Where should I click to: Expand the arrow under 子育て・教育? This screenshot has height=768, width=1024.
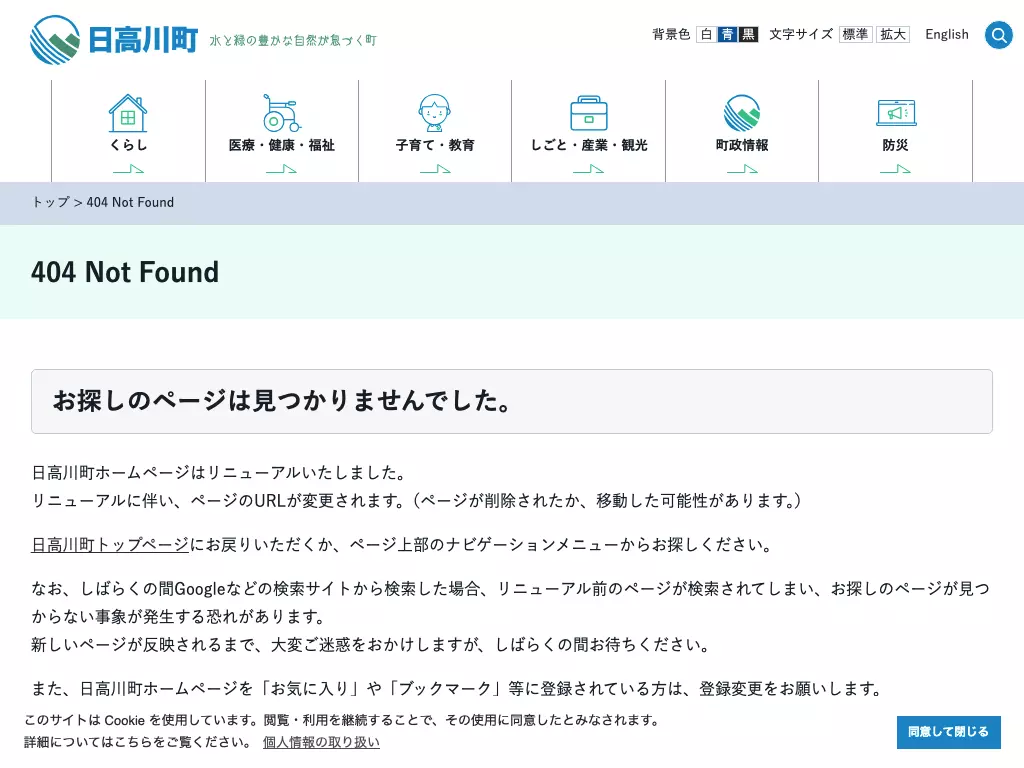click(x=435, y=169)
